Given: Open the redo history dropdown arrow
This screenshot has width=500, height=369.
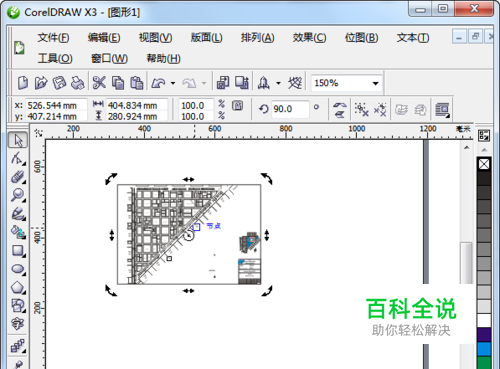Looking at the screenshot, I should [204, 83].
